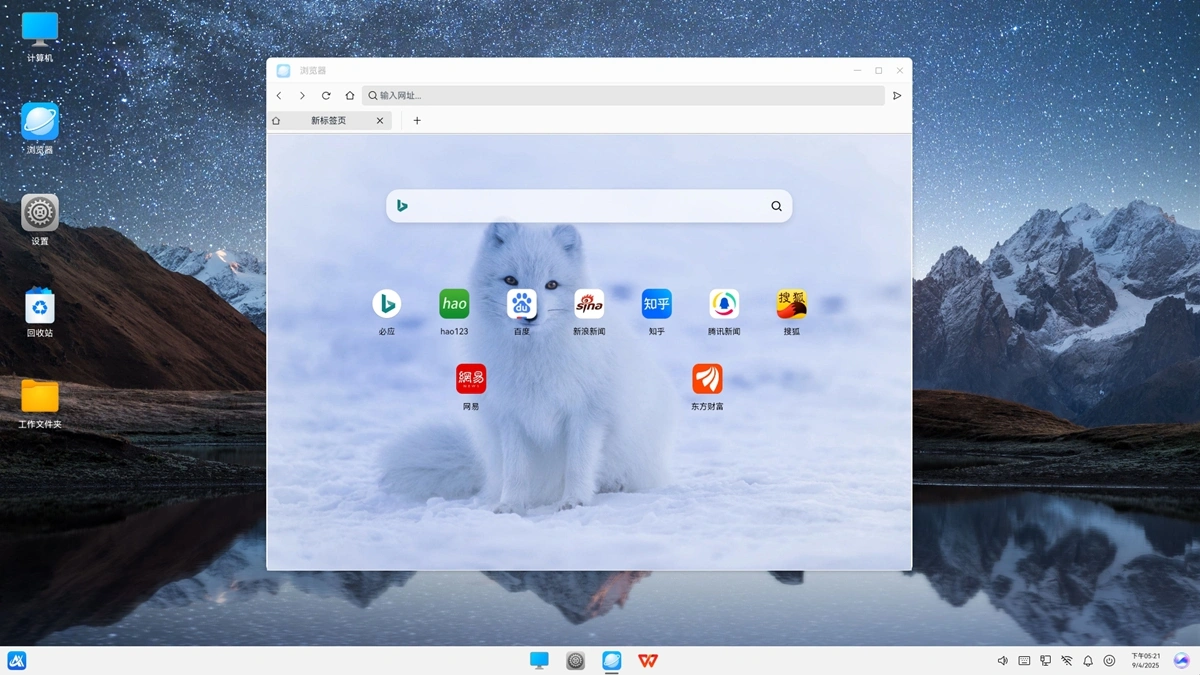Click the go arrow beside address bar
This screenshot has width=1200, height=675.
tap(897, 96)
